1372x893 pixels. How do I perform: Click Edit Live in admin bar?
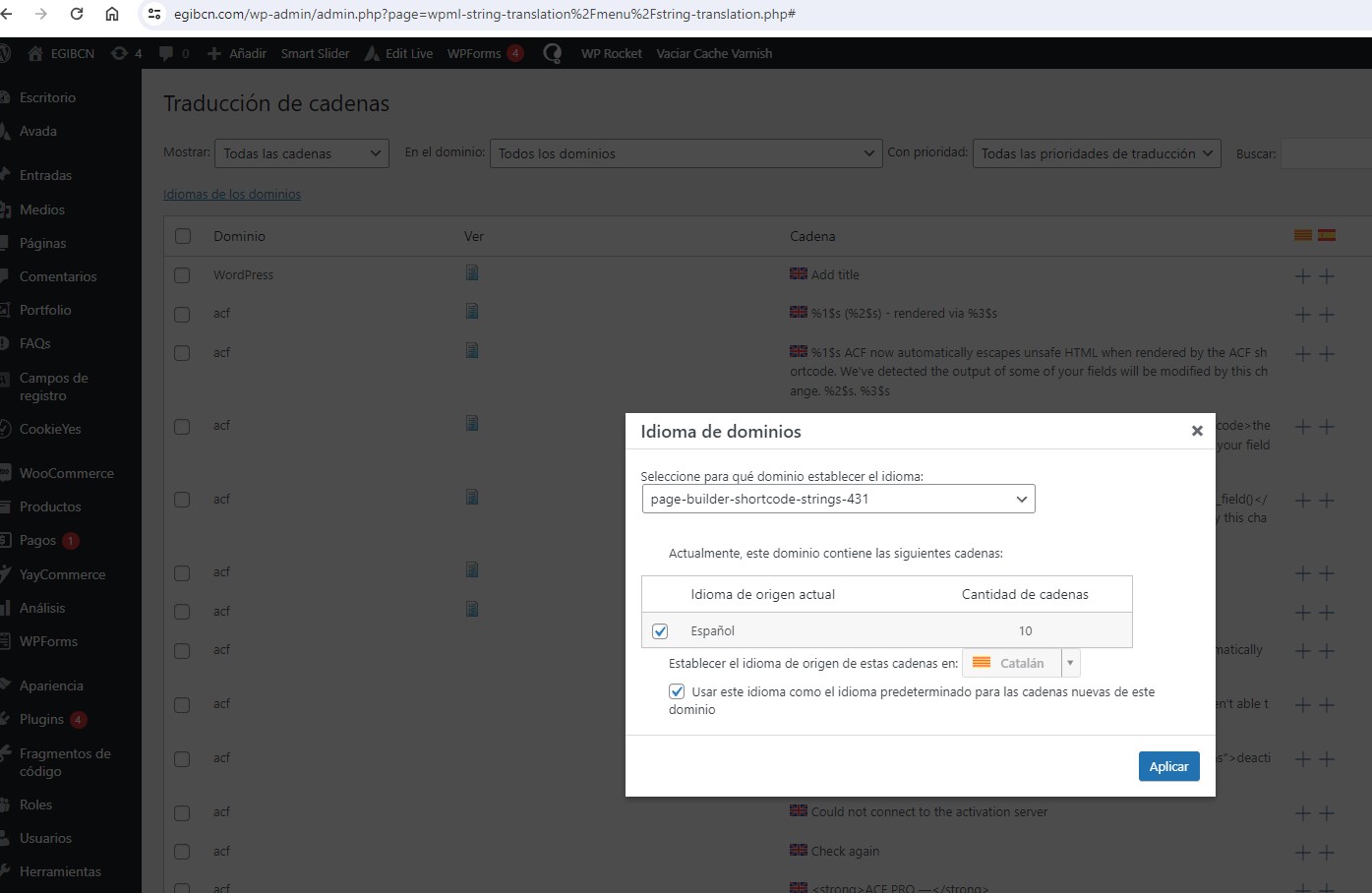[398, 53]
